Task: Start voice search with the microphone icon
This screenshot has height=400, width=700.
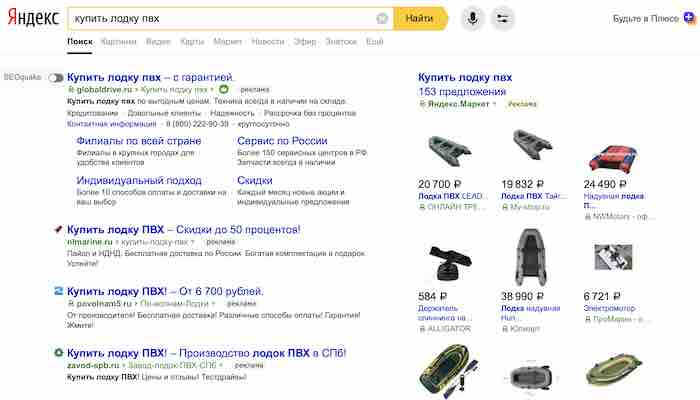Action: point(472,18)
